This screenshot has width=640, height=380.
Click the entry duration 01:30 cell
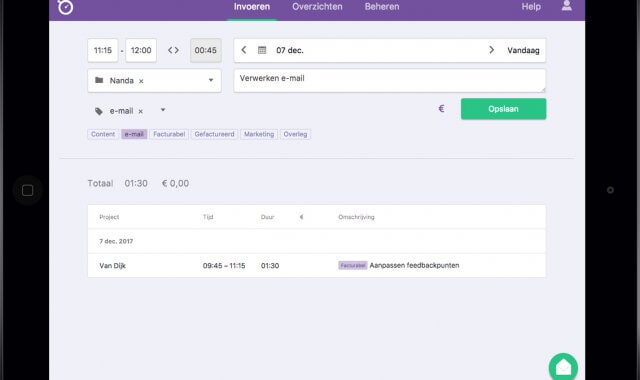[270, 266]
